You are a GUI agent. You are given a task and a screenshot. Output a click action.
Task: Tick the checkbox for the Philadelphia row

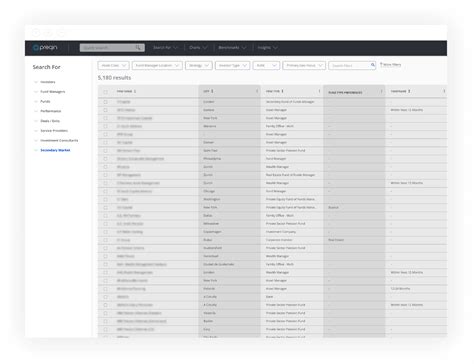point(106,159)
